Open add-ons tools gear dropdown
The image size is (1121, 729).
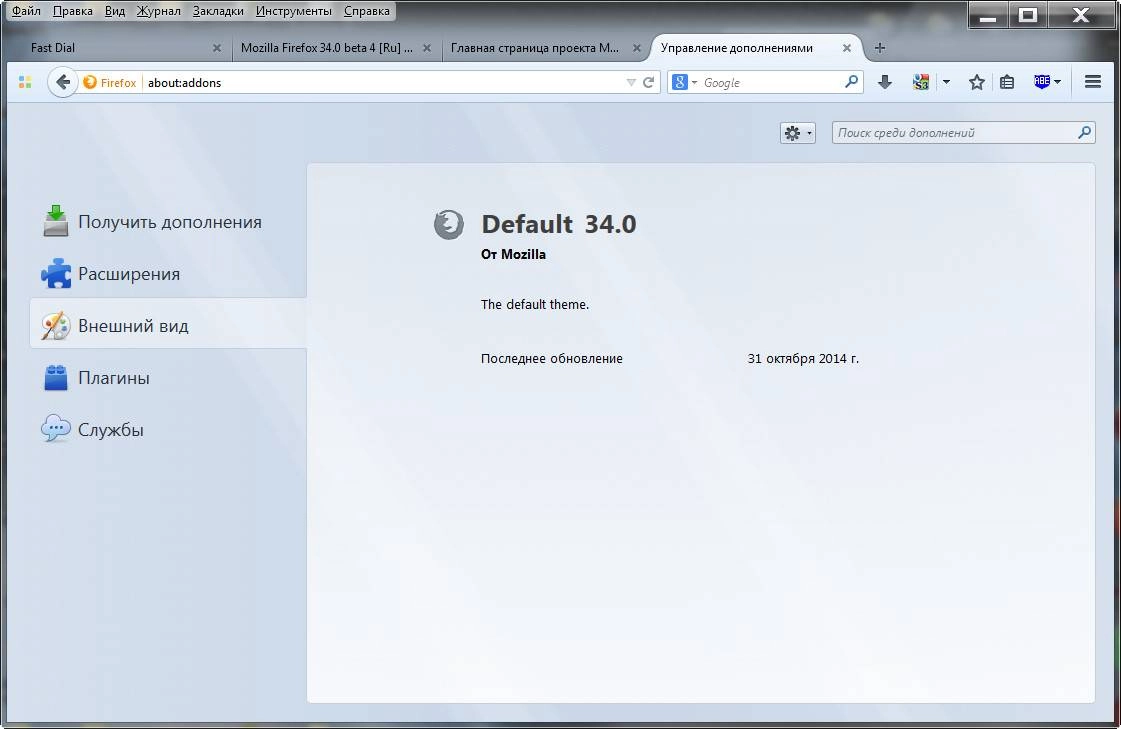798,133
